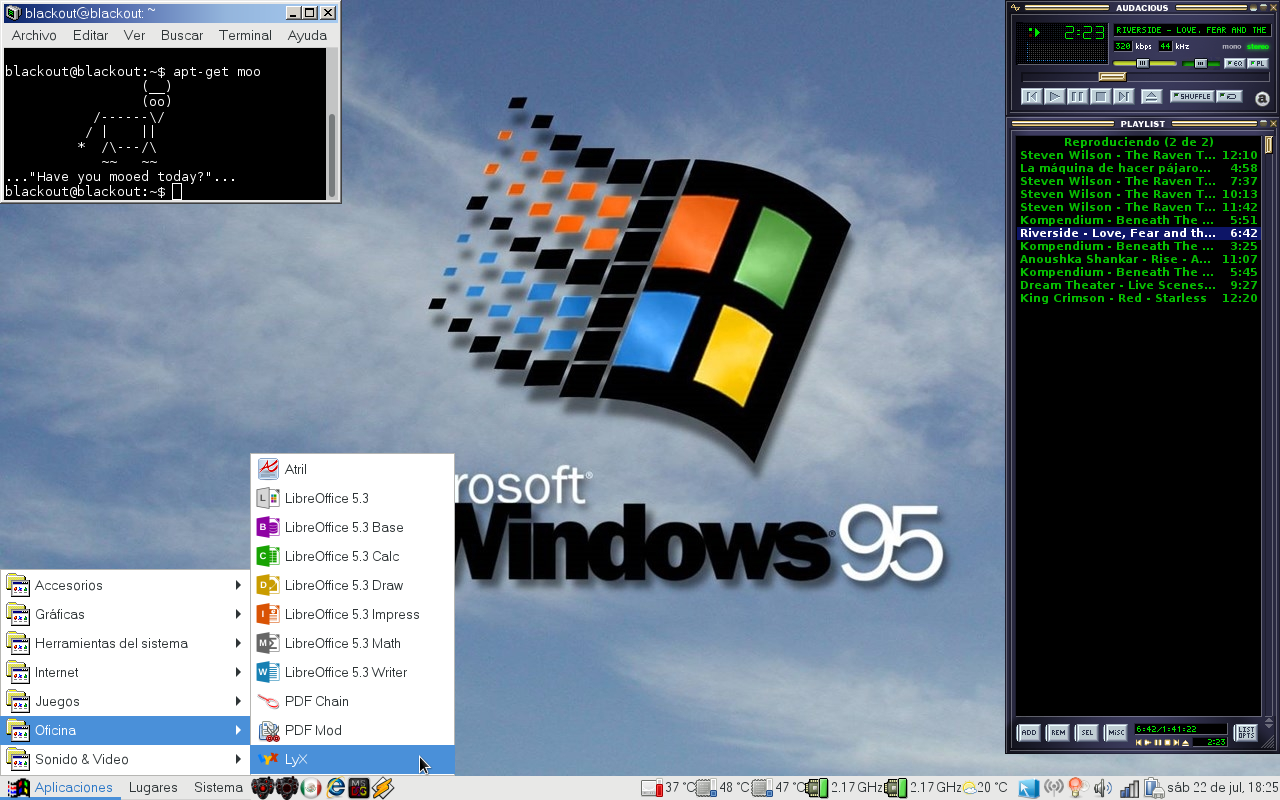
Task: Open the volume speaker icon in system tray
Action: click(1103, 788)
